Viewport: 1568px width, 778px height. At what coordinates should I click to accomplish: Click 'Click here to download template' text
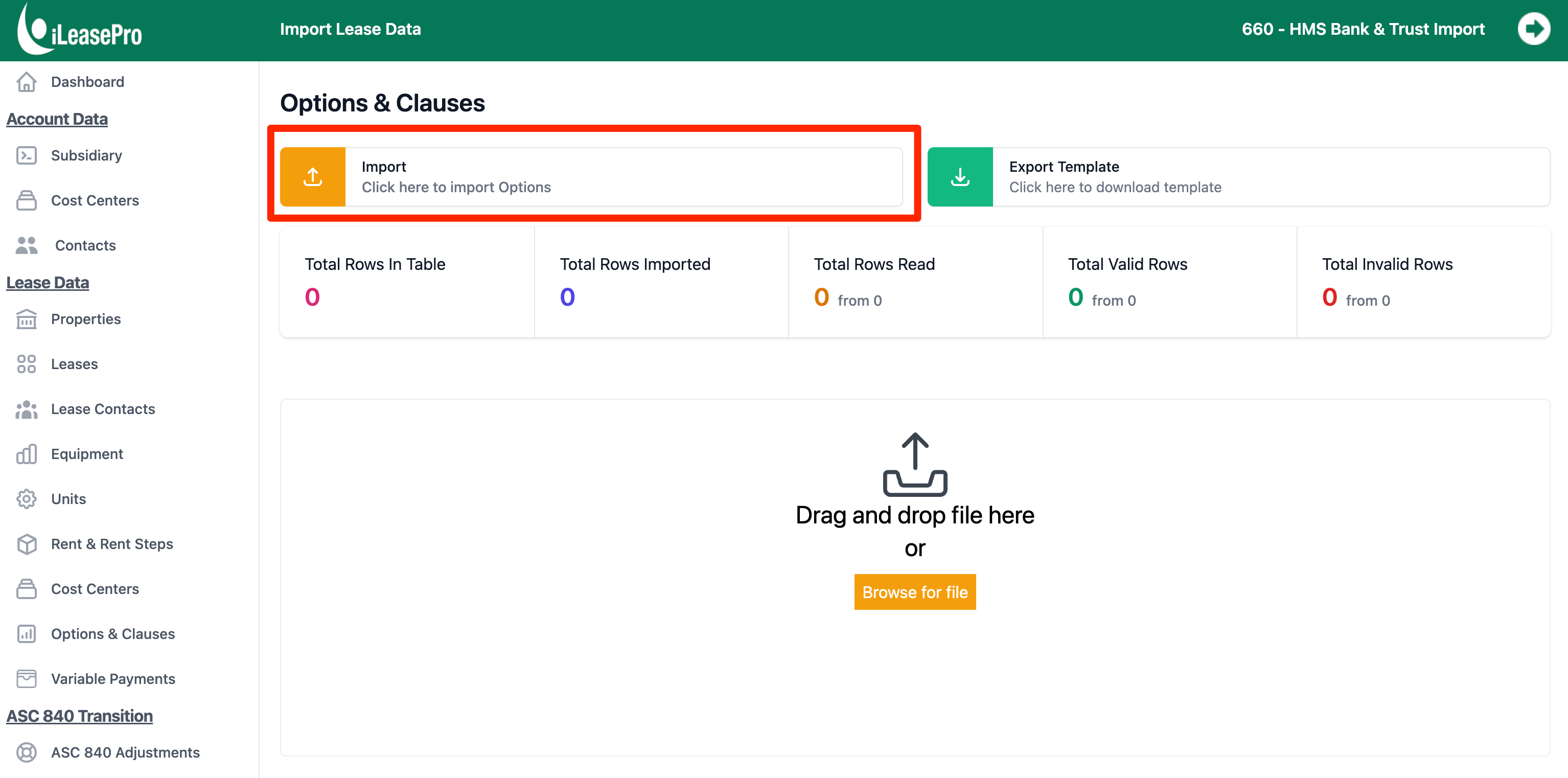click(1115, 188)
